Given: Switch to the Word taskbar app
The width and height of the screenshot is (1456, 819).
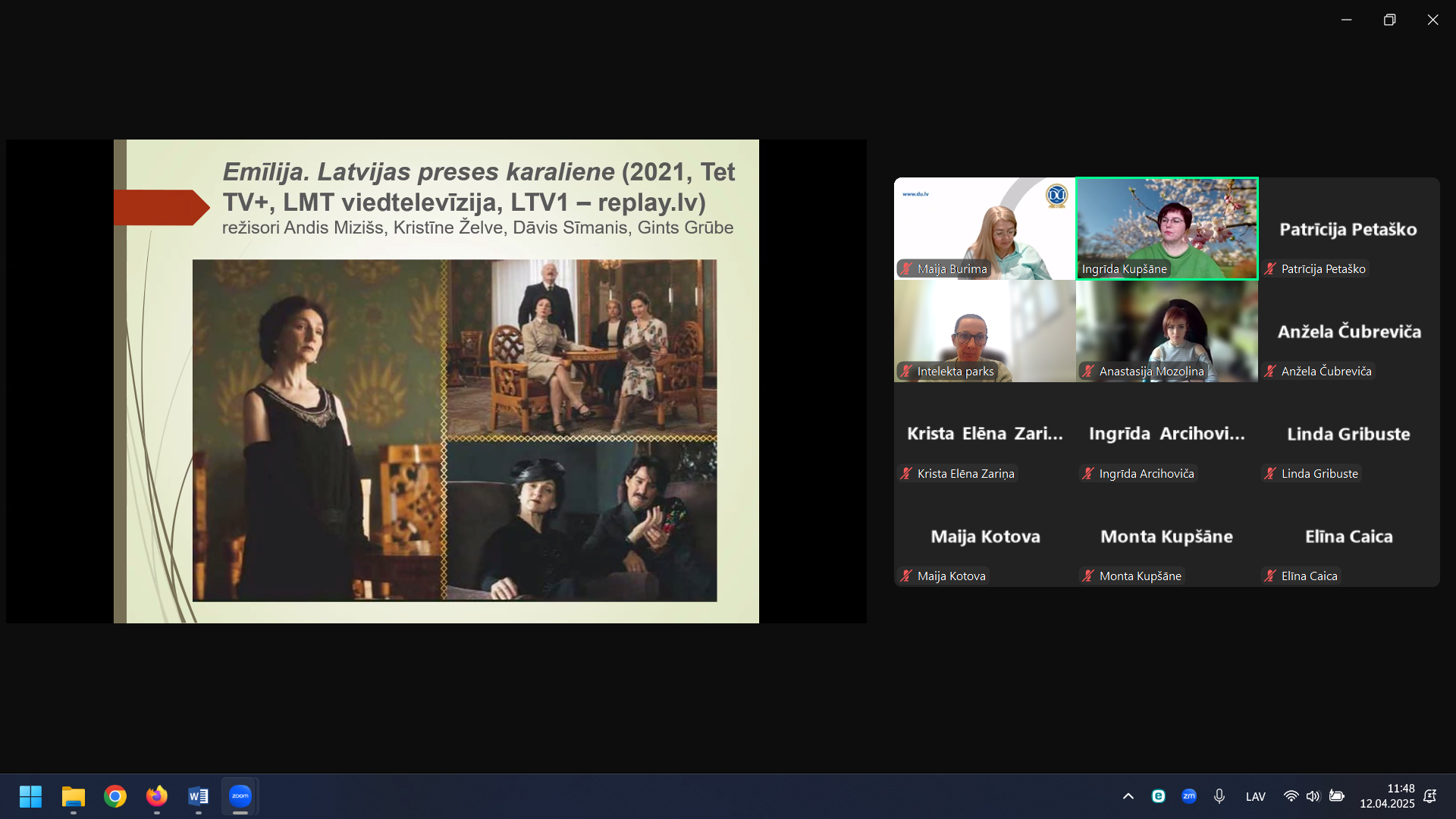Looking at the screenshot, I should pos(198,796).
